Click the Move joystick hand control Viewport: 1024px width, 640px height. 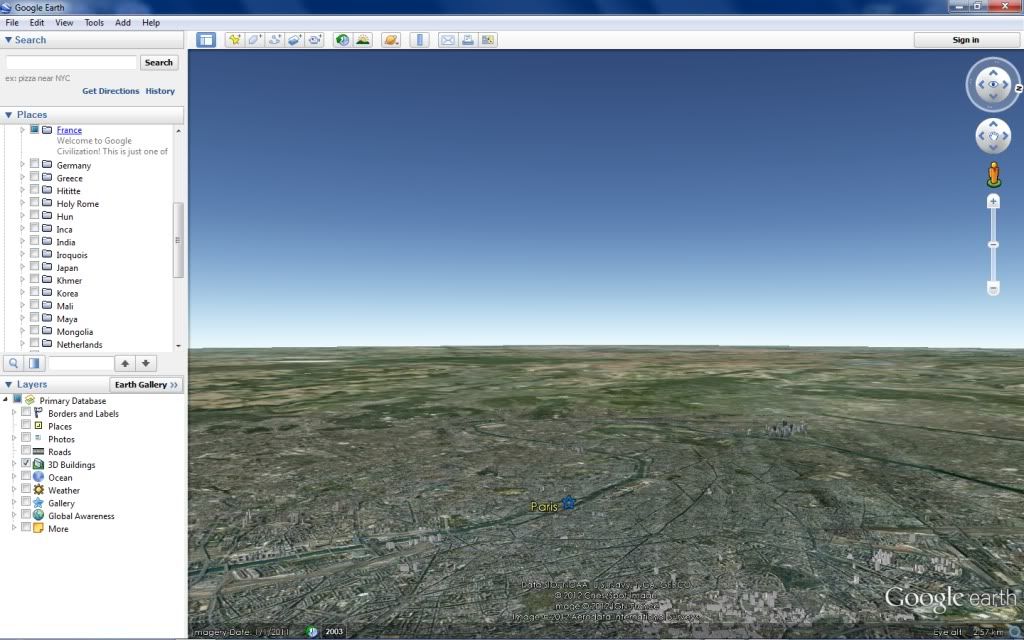(993, 136)
